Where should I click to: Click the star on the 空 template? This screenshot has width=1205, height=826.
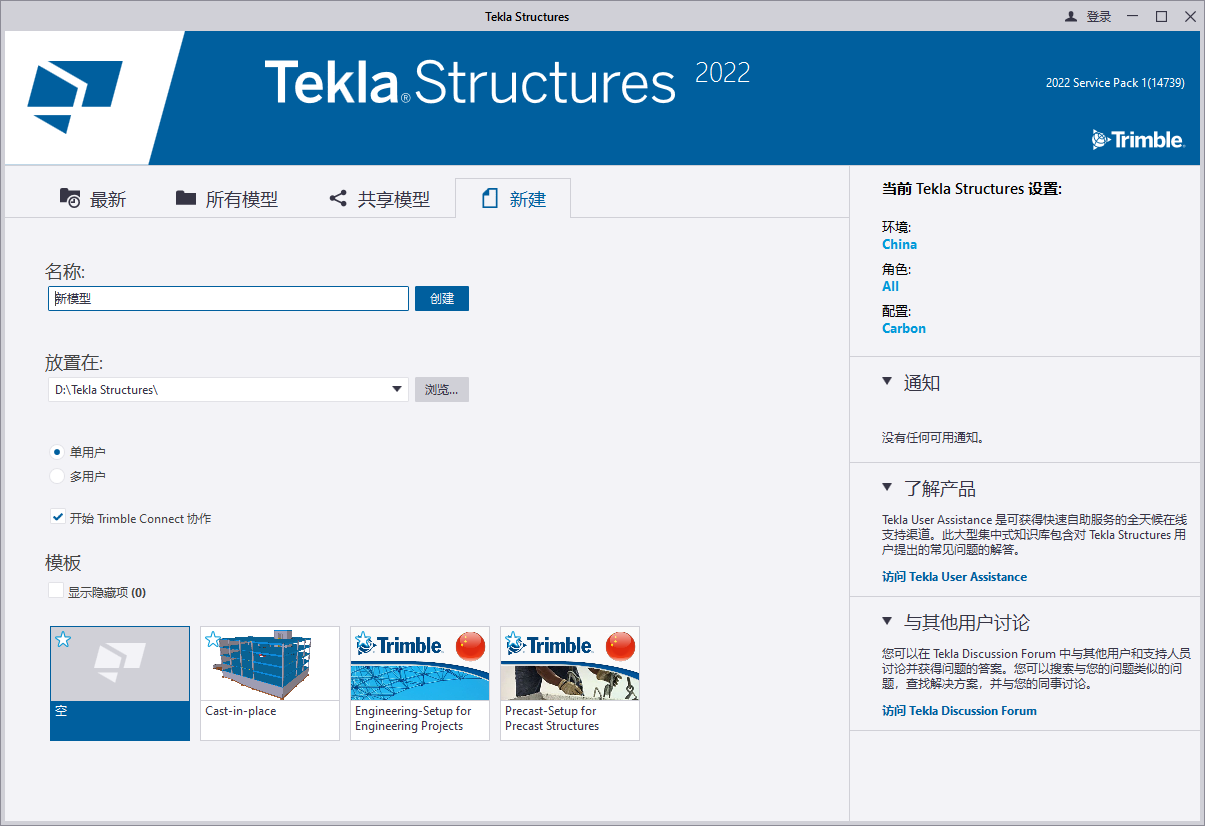point(62,640)
